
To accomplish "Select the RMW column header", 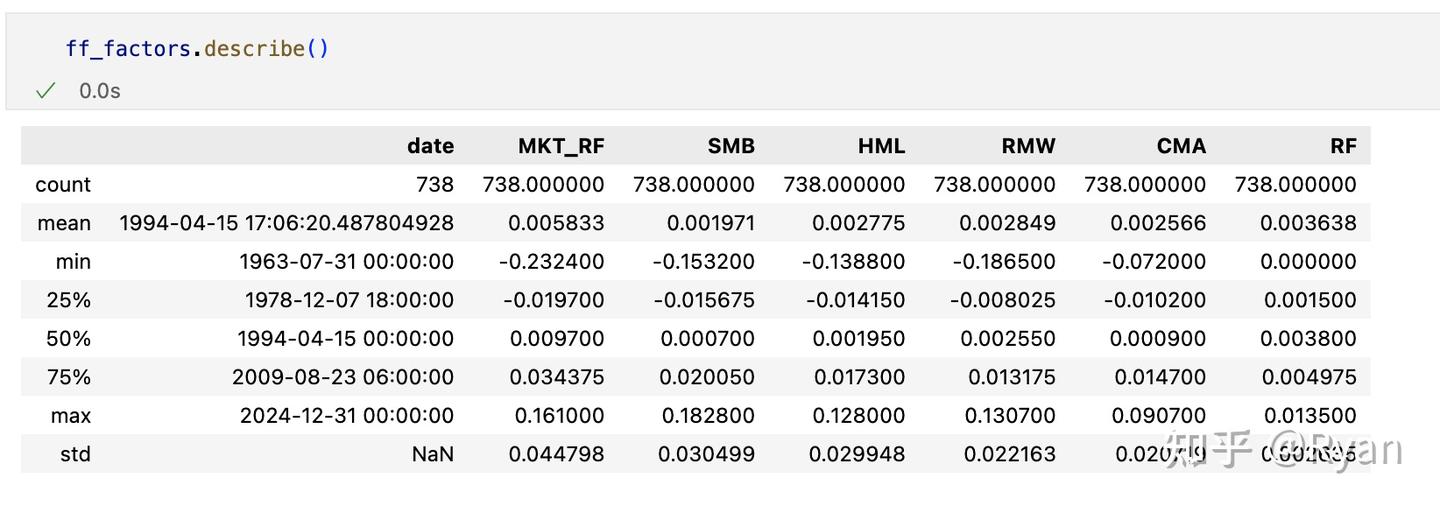I will (x=1028, y=146).
